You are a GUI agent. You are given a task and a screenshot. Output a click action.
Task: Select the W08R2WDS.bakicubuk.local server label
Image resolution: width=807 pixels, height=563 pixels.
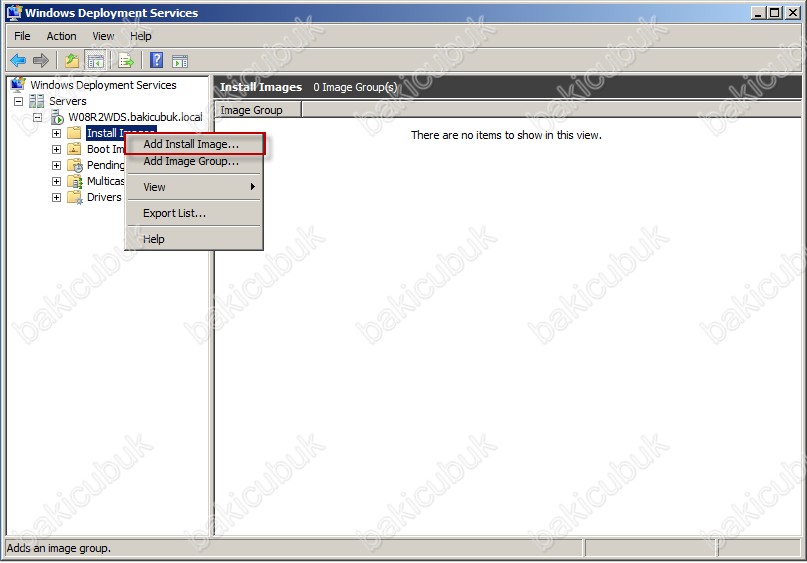click(x=135, y=117)
